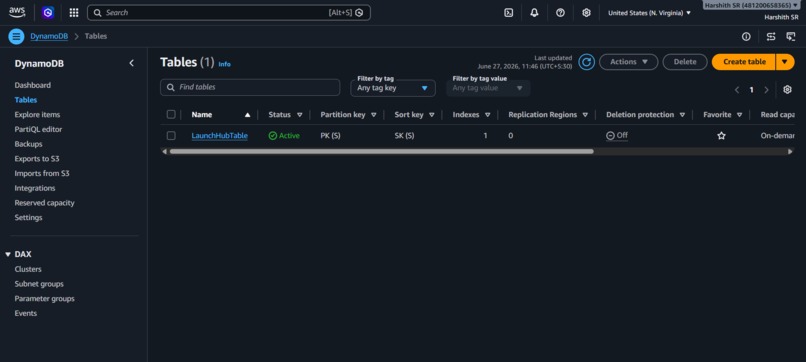Open Integrations in sidebar
Image resolution: width=806 pixels, height=362 pixels.
pyautogui.click(x=35, y=188)
